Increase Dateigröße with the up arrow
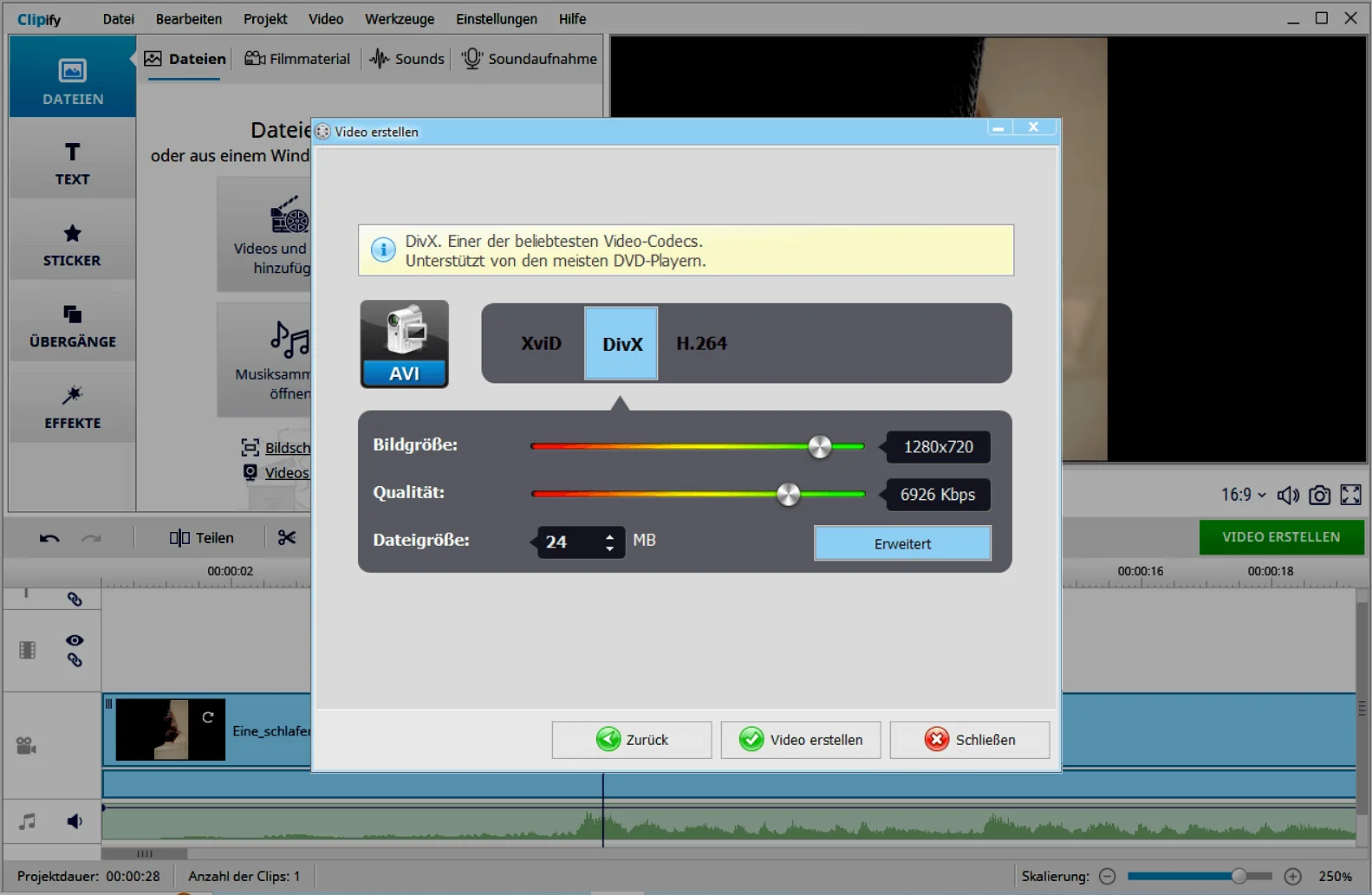 coord(610,537)
